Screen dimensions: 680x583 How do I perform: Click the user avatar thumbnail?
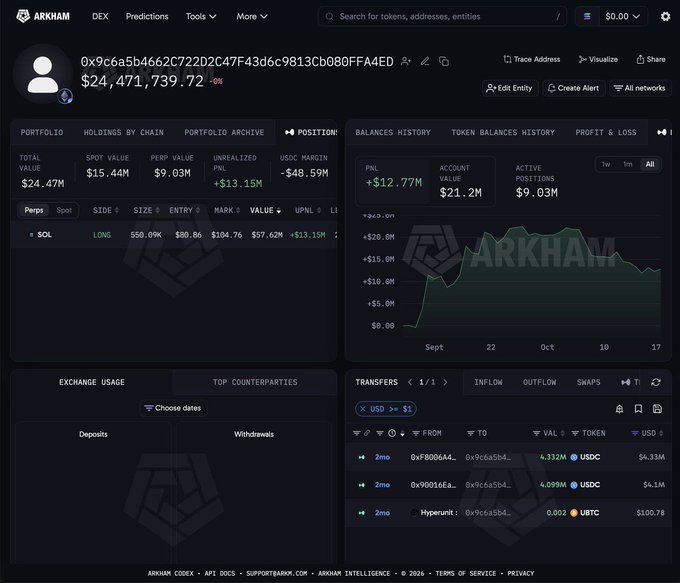42,74
